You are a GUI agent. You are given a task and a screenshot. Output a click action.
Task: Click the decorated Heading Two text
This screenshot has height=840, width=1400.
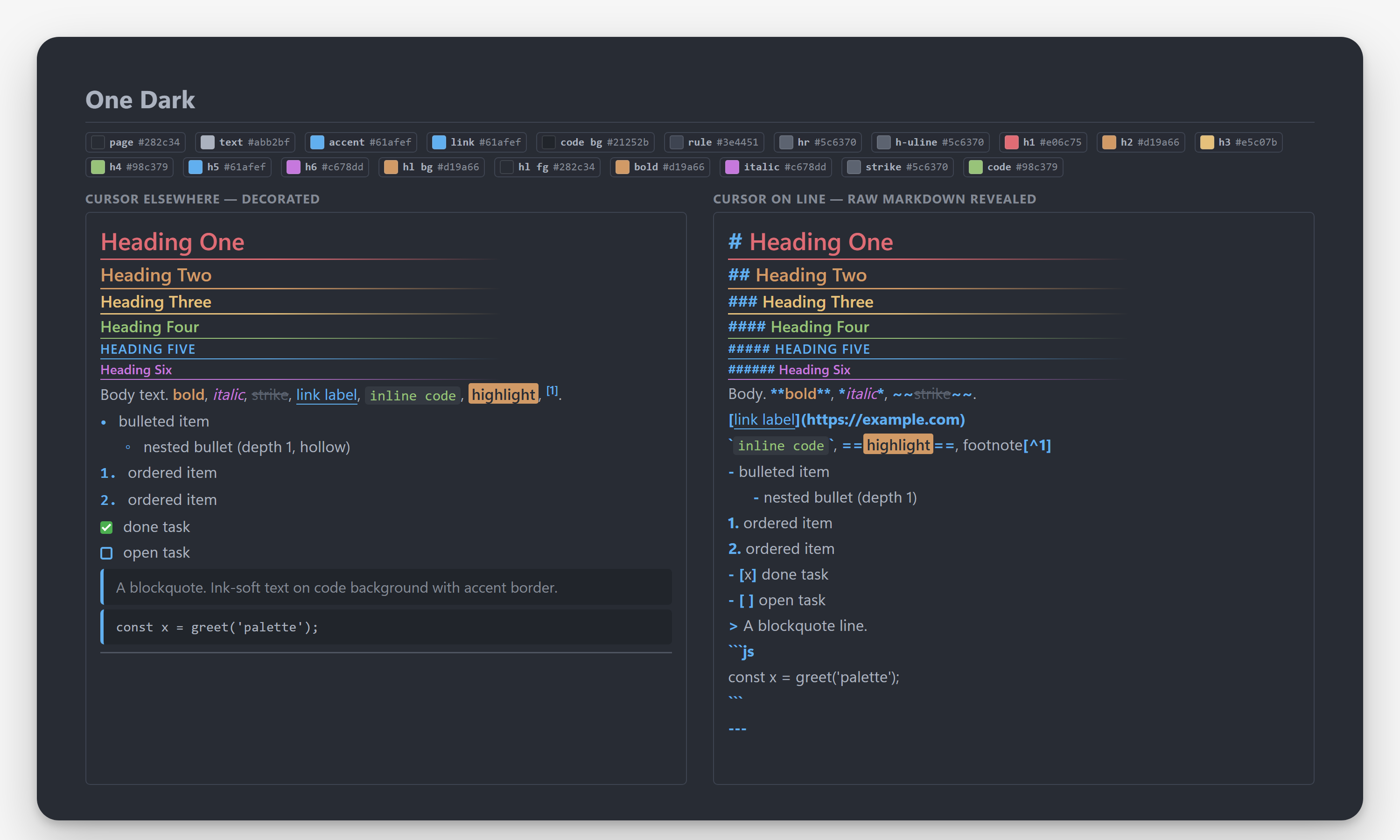click(155, 275)
